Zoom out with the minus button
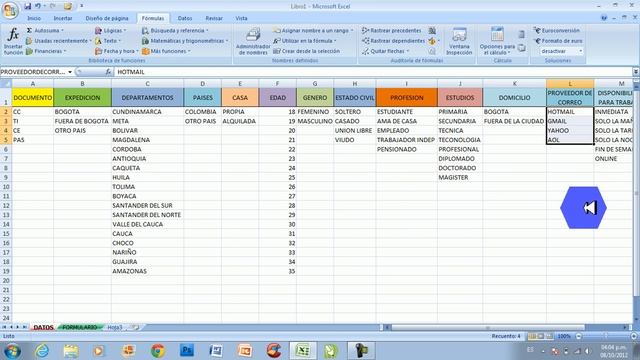The height and width of the screenshot is (360, 640). coord(578,336)
